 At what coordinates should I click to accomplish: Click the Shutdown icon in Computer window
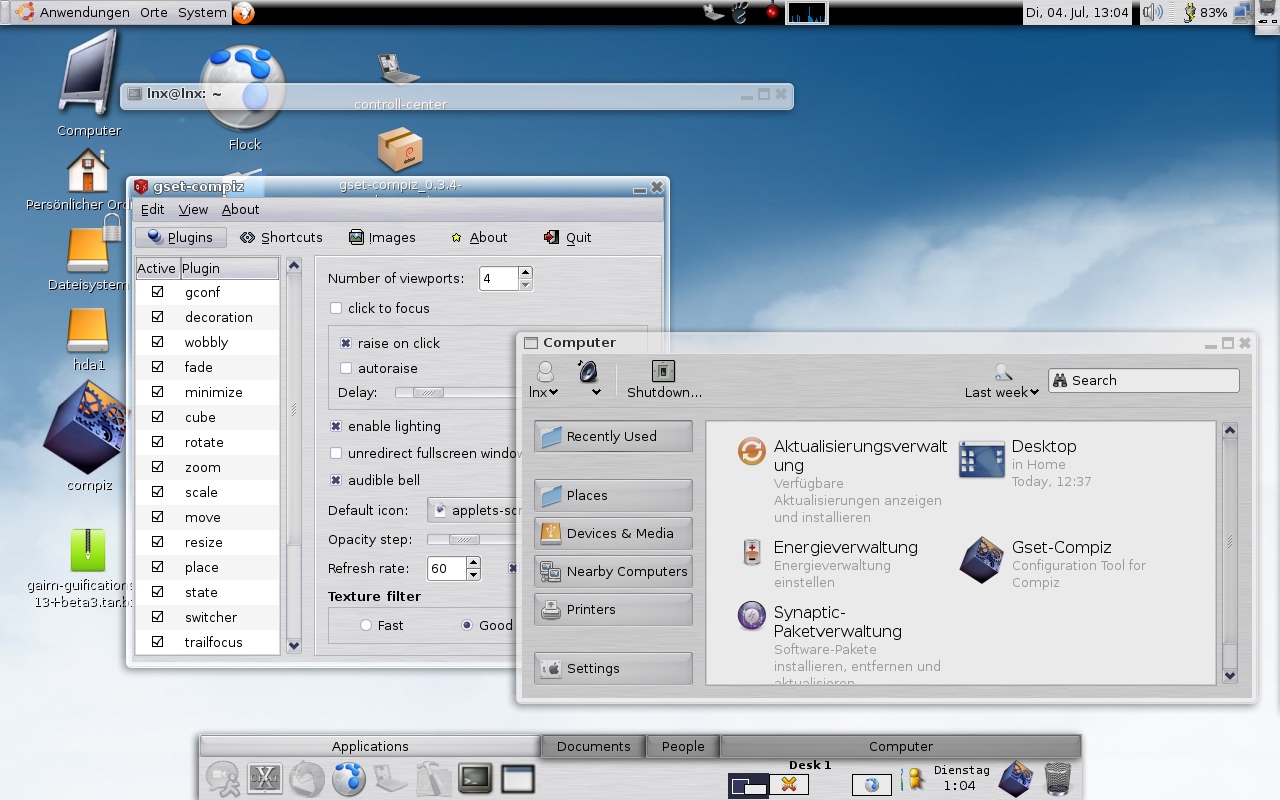click(x=664, y=380)
